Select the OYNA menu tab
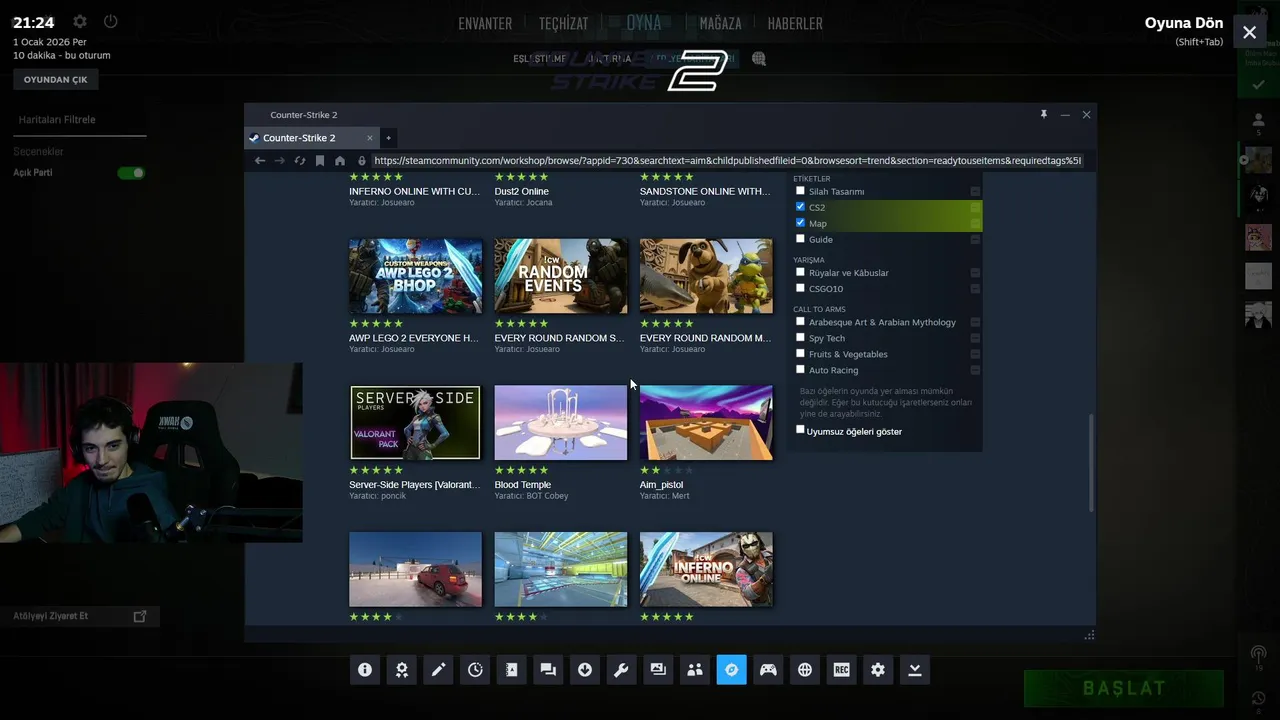 click(644, 22)
